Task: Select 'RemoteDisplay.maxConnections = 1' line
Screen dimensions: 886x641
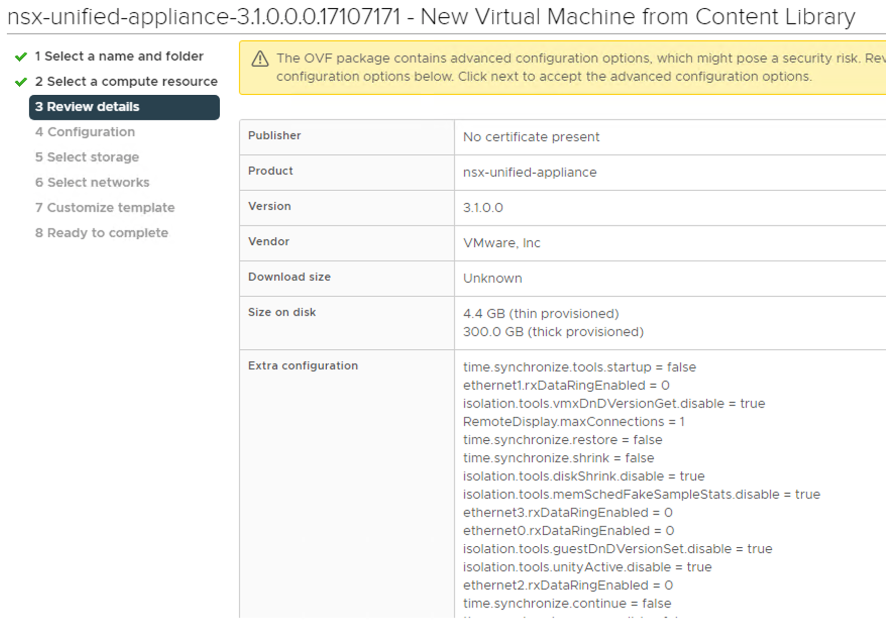Action: [x=574, y=422]
